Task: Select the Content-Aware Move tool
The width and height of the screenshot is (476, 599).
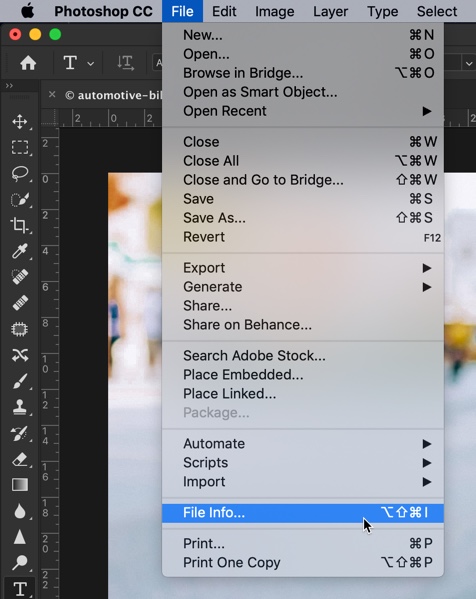Action: [19, 355]
